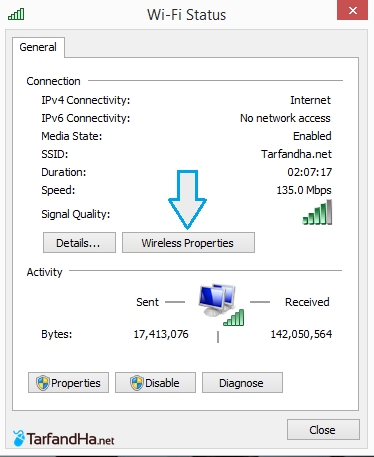Click the sent bytes value 17,413,076
Image resolution: width=374 pixels, height=457 pixels.
click(161, 334)
